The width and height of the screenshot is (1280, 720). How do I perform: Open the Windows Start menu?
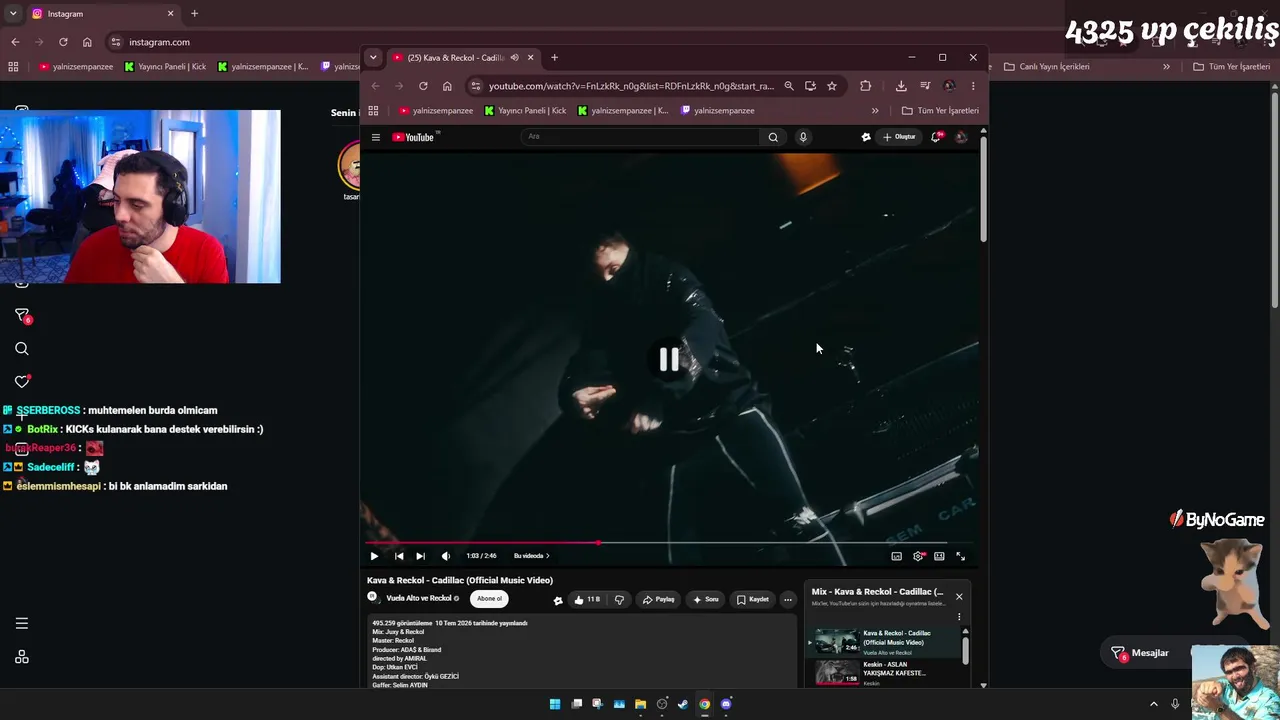coord(555,704)
